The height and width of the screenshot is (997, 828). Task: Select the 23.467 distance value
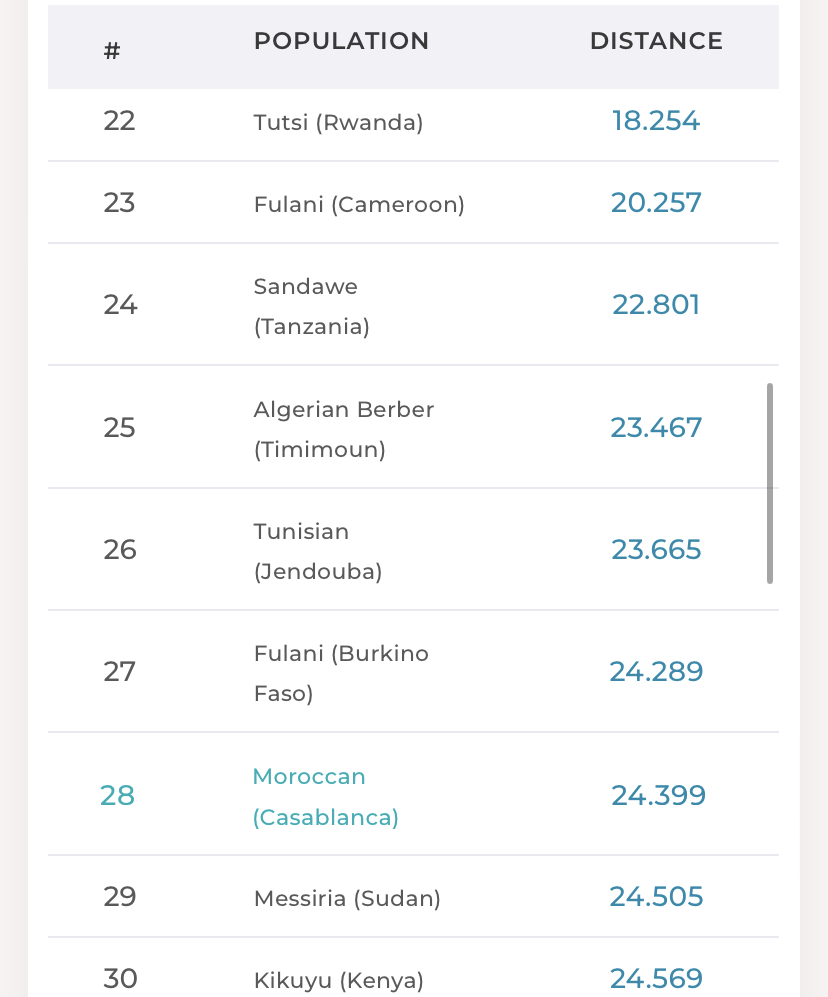656,428
